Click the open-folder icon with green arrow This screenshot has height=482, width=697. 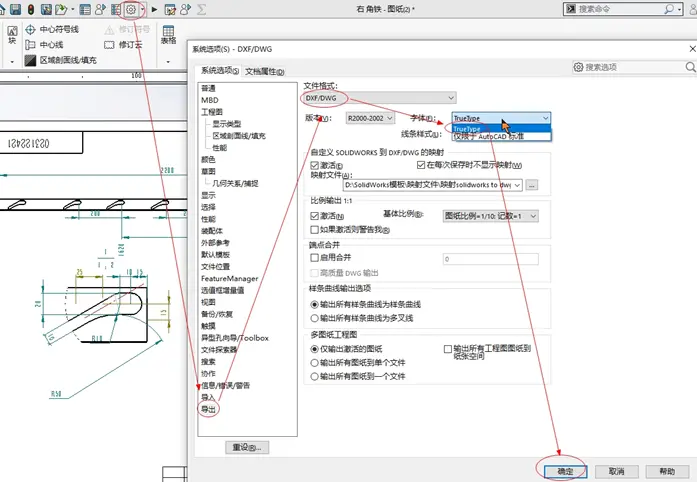61,9
